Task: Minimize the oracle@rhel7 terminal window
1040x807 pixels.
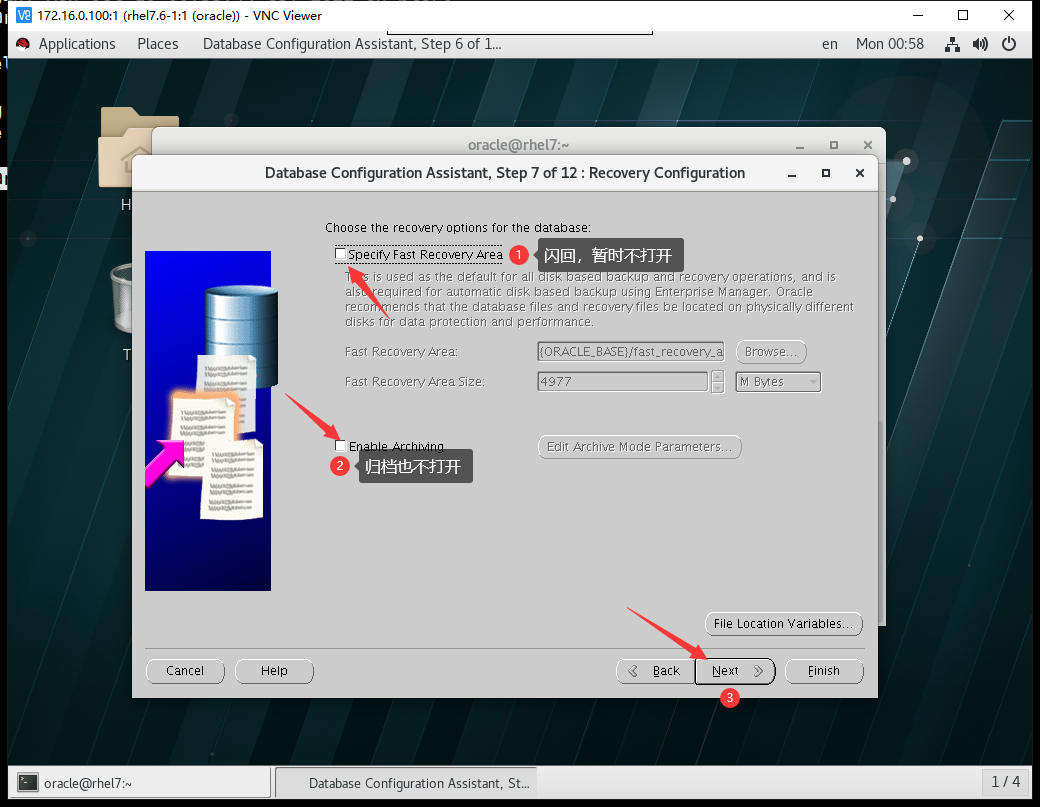Action: [x=800, y=145]
